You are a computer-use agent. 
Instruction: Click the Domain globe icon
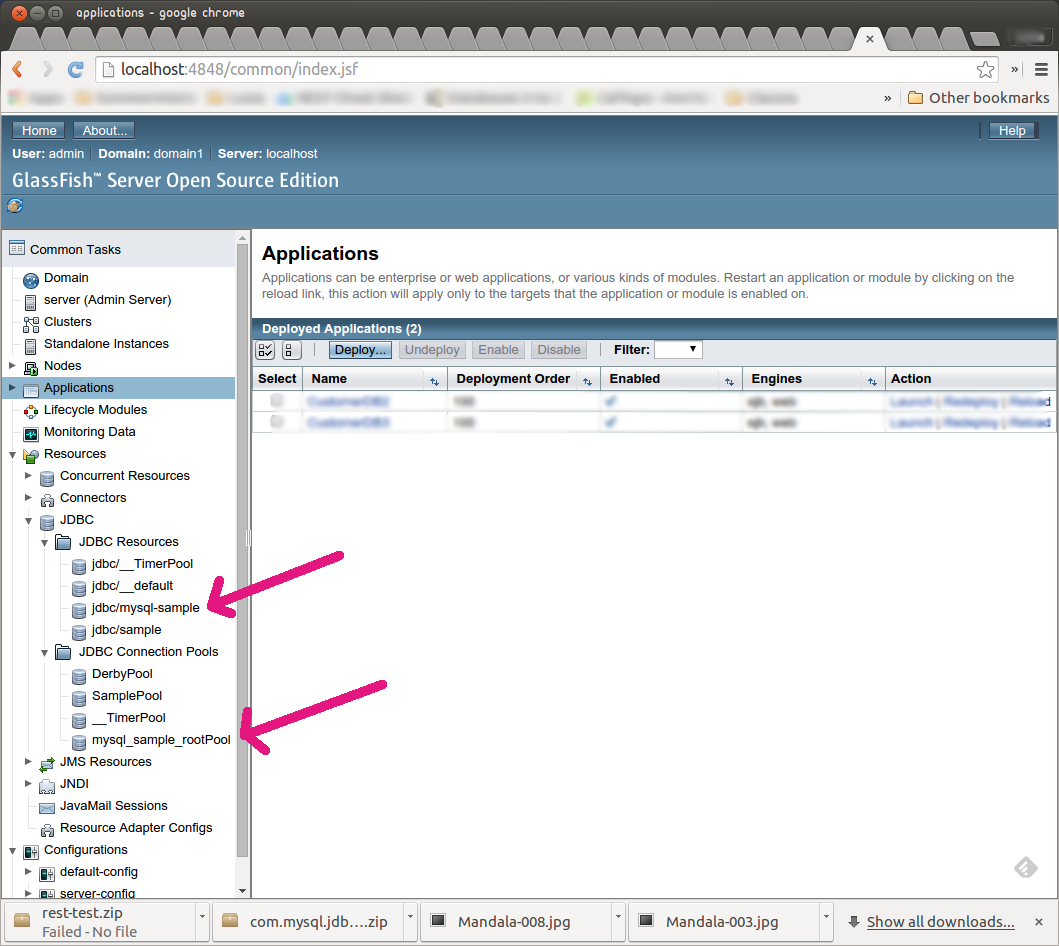(30, 279)
